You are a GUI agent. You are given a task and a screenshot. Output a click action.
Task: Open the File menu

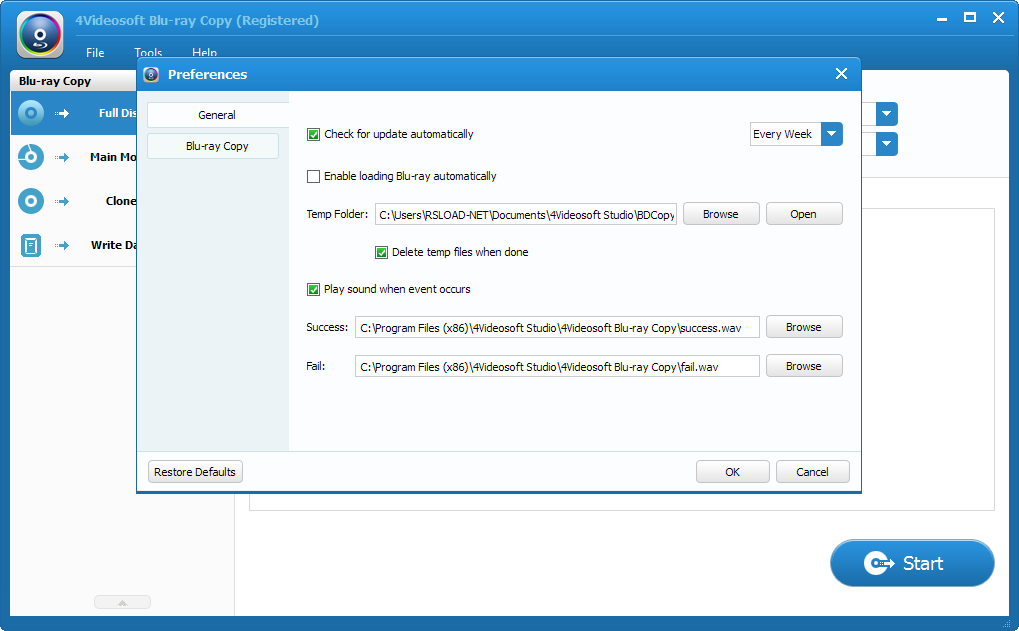[95, 53]
